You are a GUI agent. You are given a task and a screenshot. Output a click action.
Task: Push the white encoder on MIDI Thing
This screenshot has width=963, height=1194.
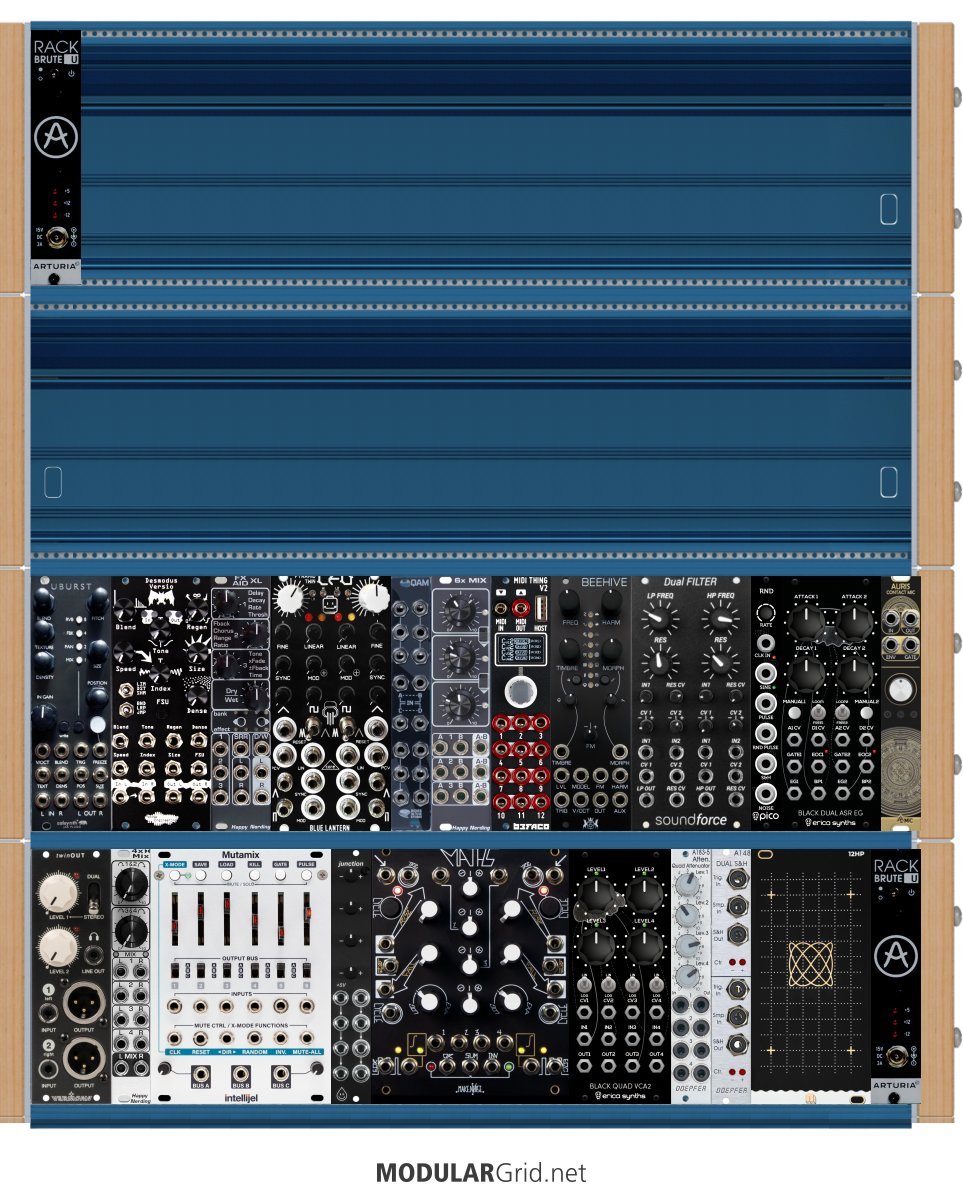(x=521, y=692)
